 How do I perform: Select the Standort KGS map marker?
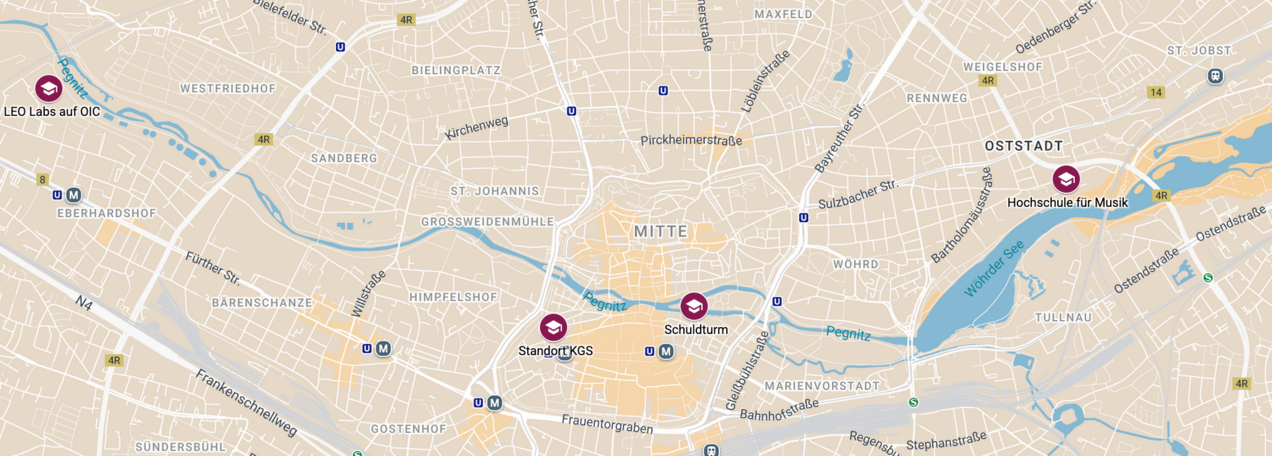[x=553, y=327]
